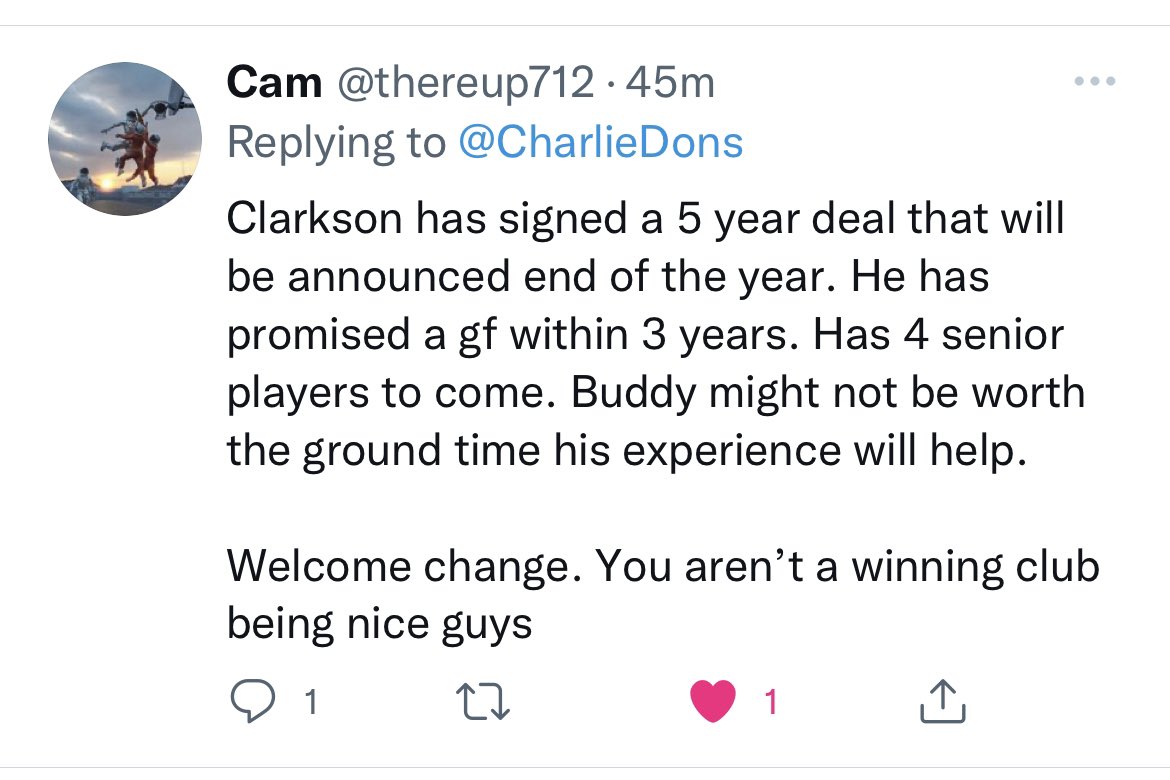The width and height of the screenshot is (1170, 780).
Task: Click the line starting "players to come"
Action: pyautogui.click(x=655, y=392)
